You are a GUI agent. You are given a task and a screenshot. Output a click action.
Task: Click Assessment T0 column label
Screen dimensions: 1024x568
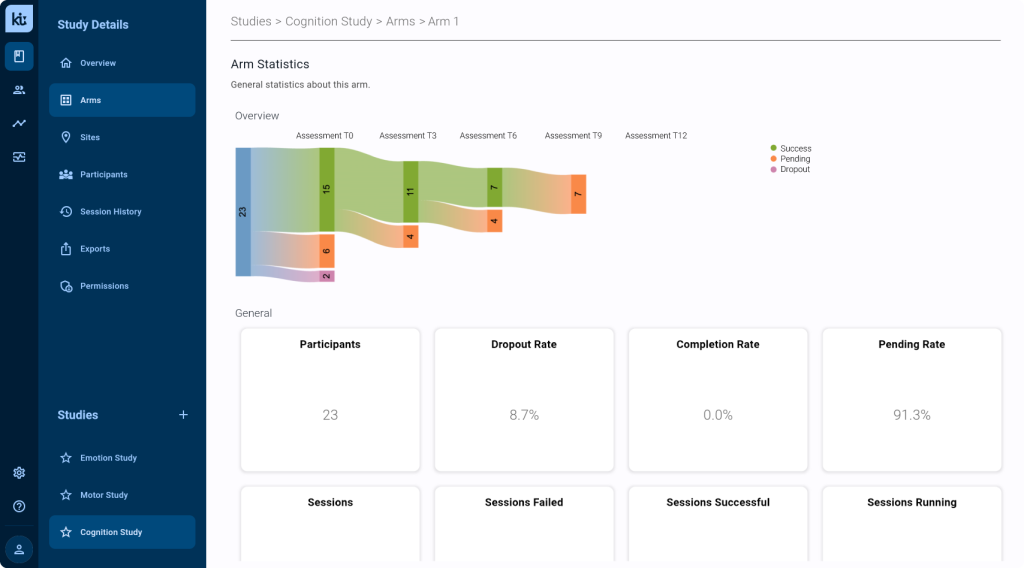[325, 136]
